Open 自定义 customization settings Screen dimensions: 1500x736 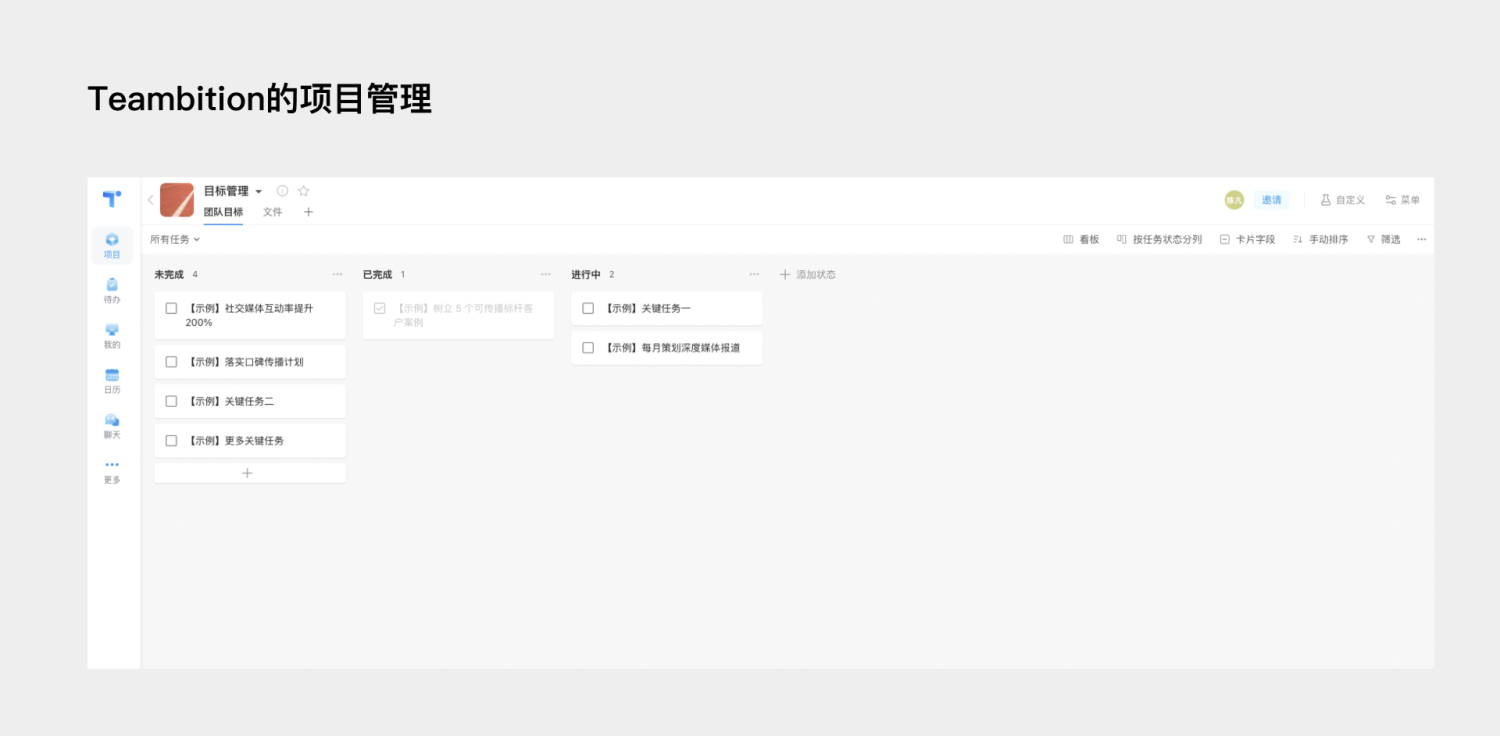point(1342,200)
